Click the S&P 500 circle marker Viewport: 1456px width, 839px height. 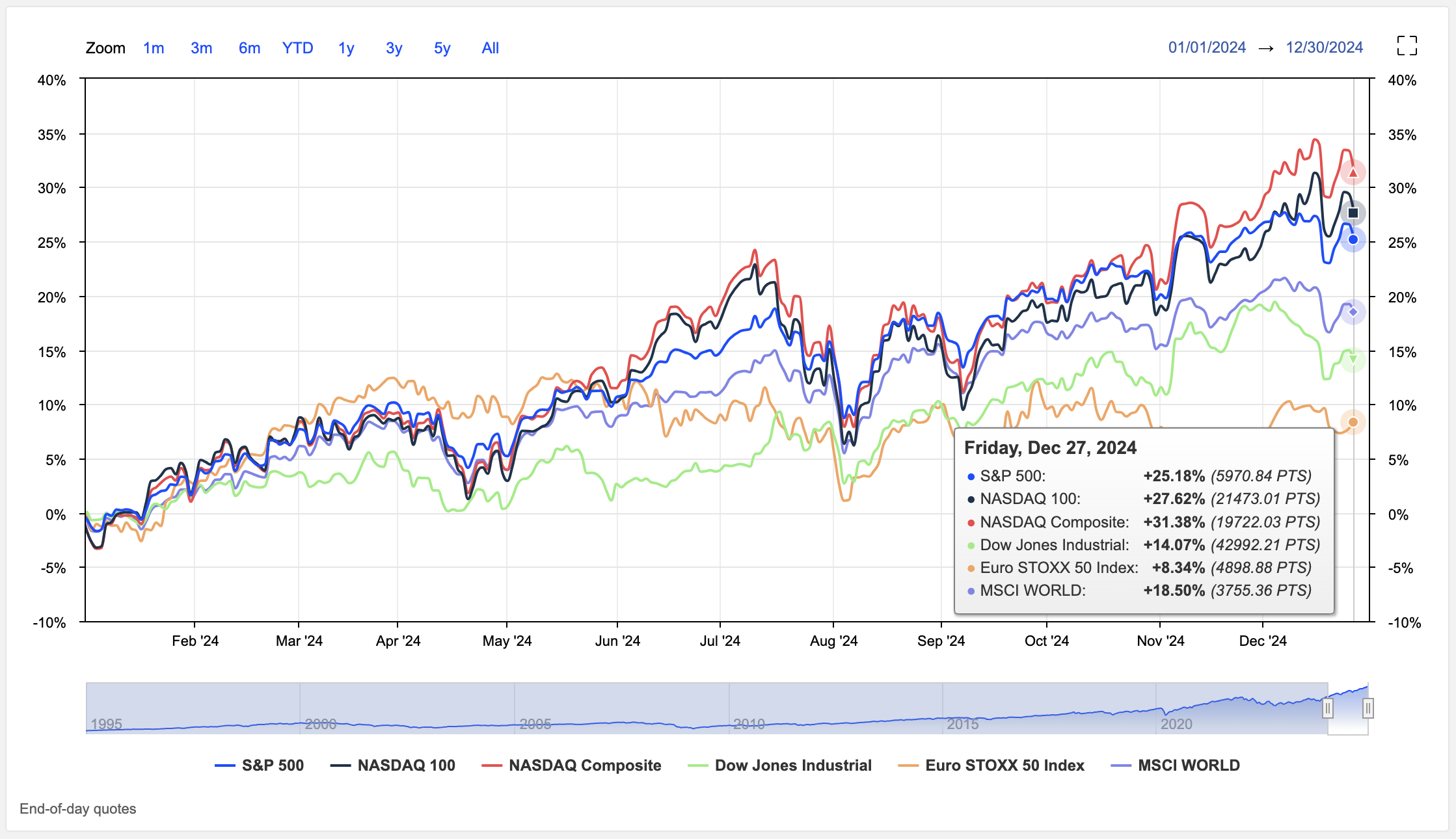point(1353,240)
